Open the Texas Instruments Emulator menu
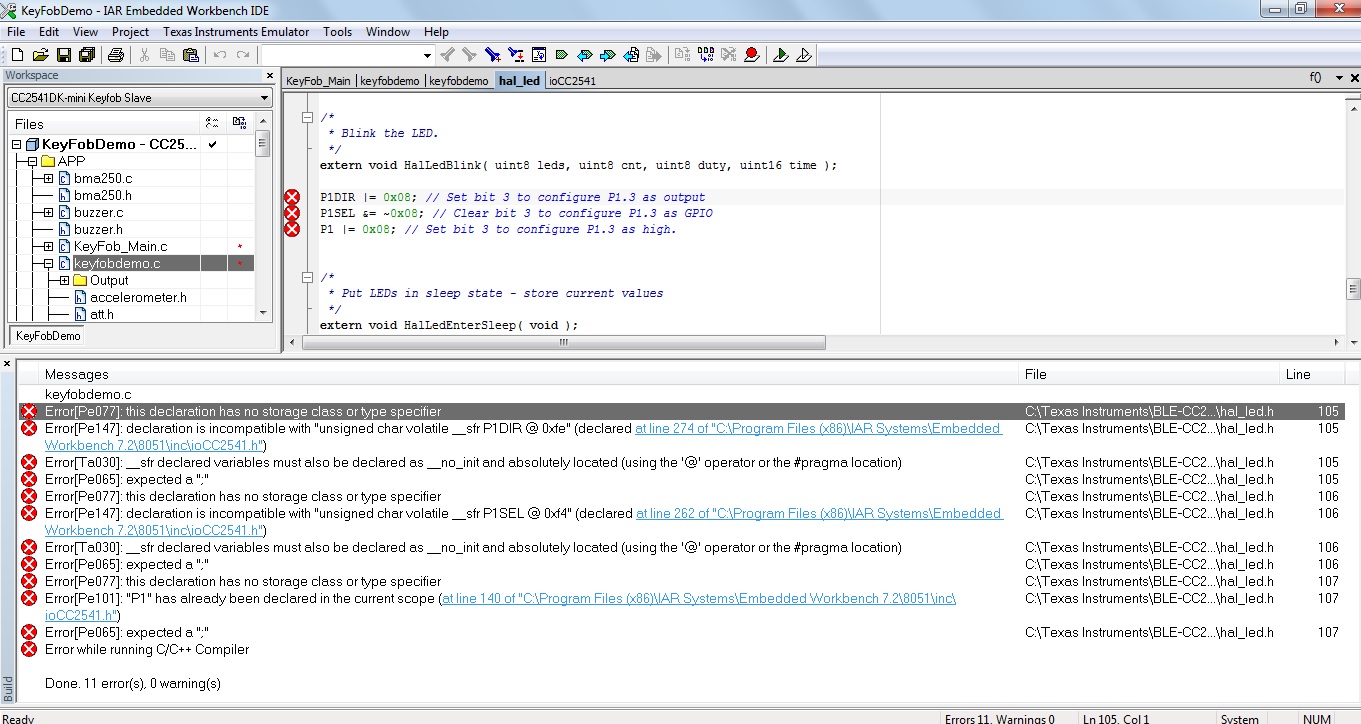1361x724 pixels. point(236,32)
